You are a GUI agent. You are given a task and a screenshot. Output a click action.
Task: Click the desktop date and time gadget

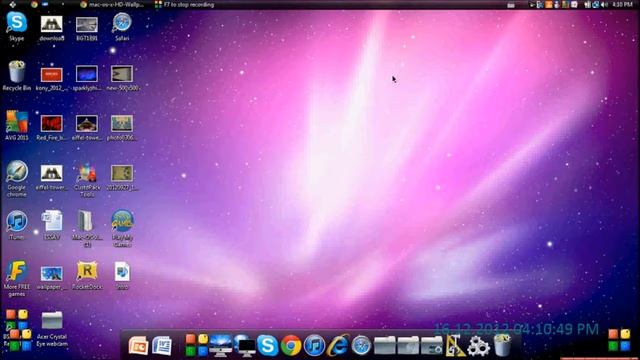(x=516, y=329)
